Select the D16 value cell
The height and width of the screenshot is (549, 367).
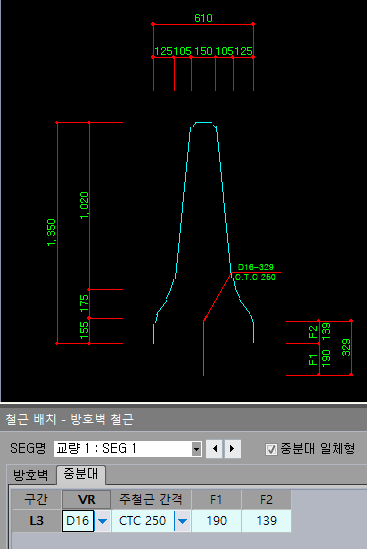pyautogui.click(x=78, y=521)
